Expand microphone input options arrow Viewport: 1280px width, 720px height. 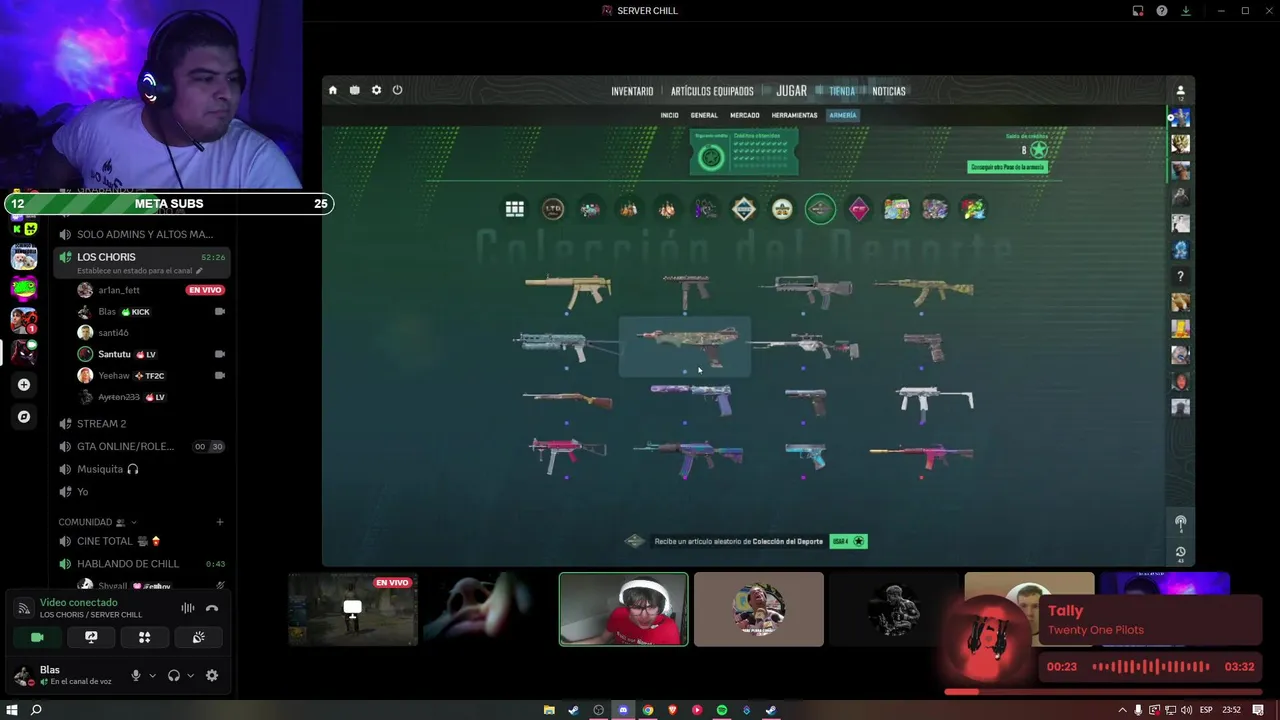[152, 676]
